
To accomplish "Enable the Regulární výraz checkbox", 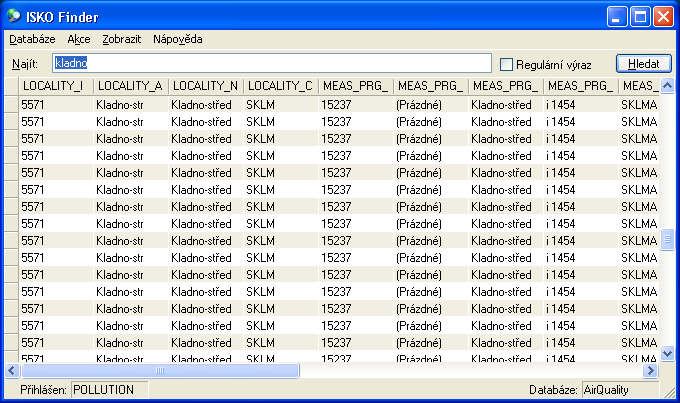I will point(507,64).
